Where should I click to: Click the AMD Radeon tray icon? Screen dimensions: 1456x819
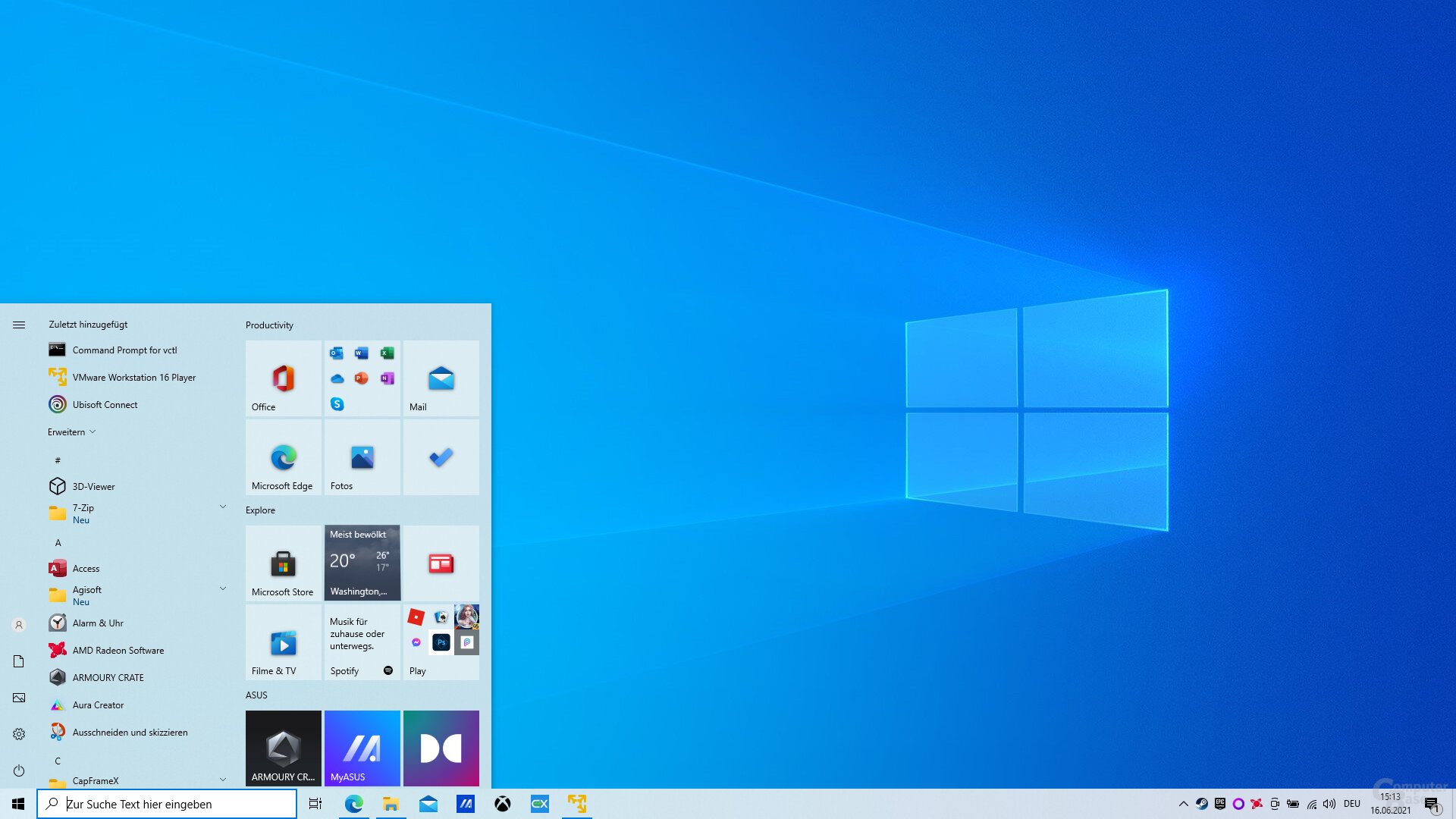coord(1257,804)
